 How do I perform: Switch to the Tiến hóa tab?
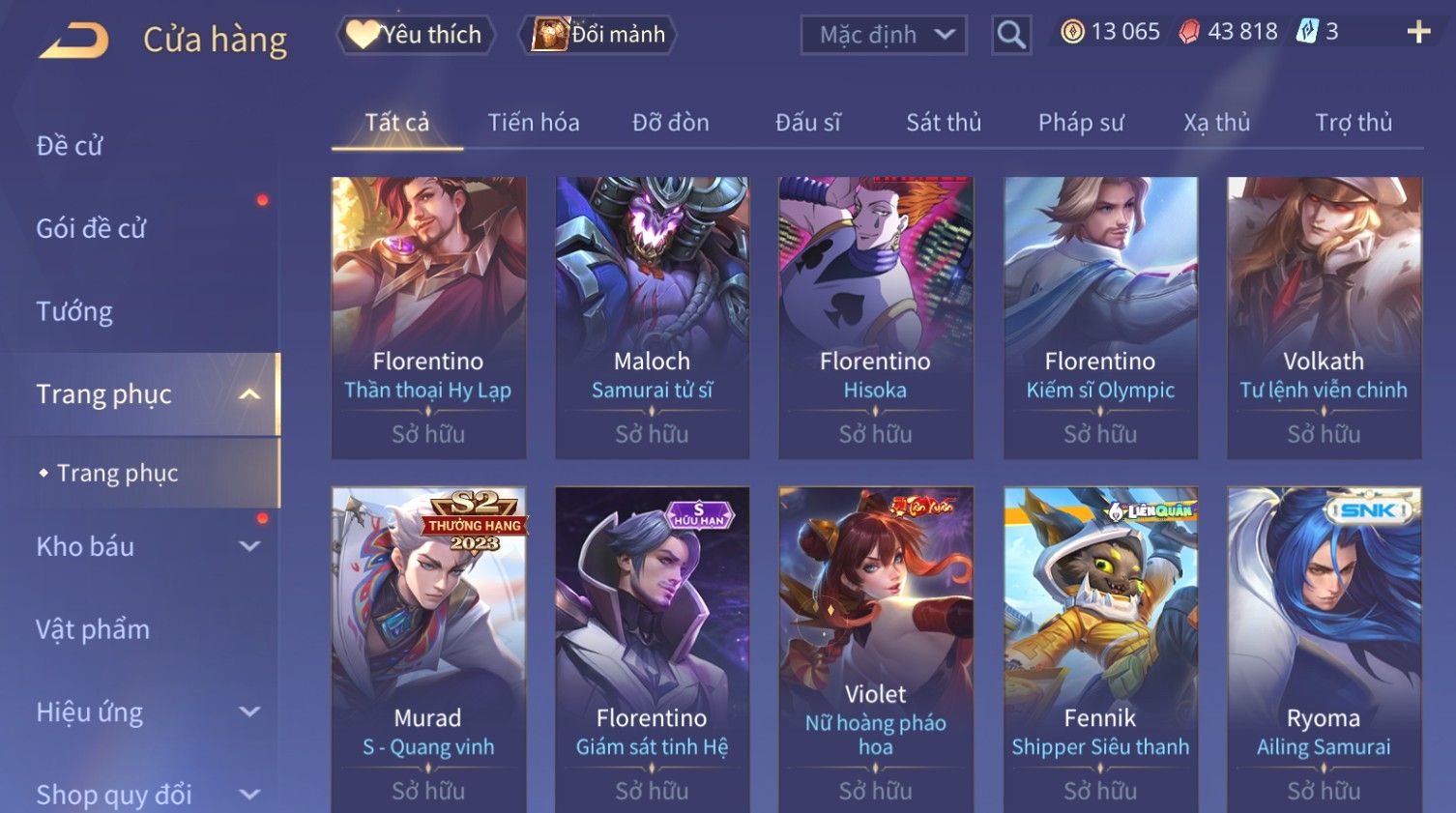[x=534, y=123]
